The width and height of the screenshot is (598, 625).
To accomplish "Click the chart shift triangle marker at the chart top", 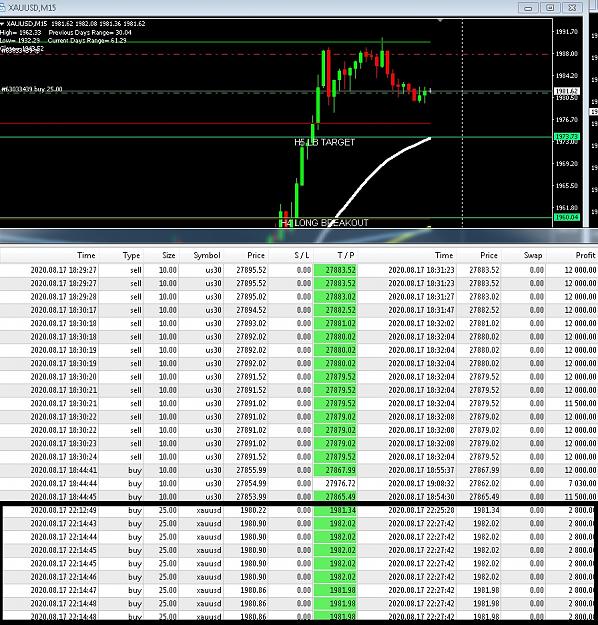I will click(441, 20).
